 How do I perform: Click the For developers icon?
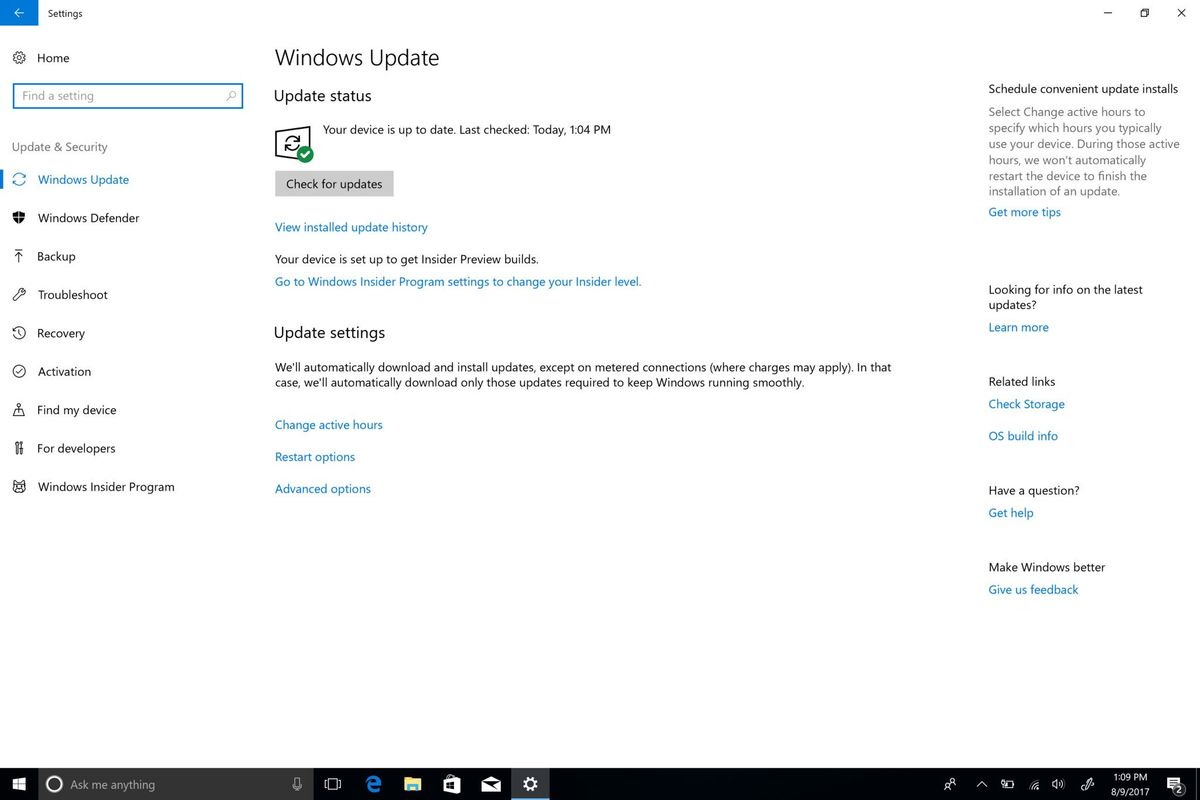tap(19, 448)
